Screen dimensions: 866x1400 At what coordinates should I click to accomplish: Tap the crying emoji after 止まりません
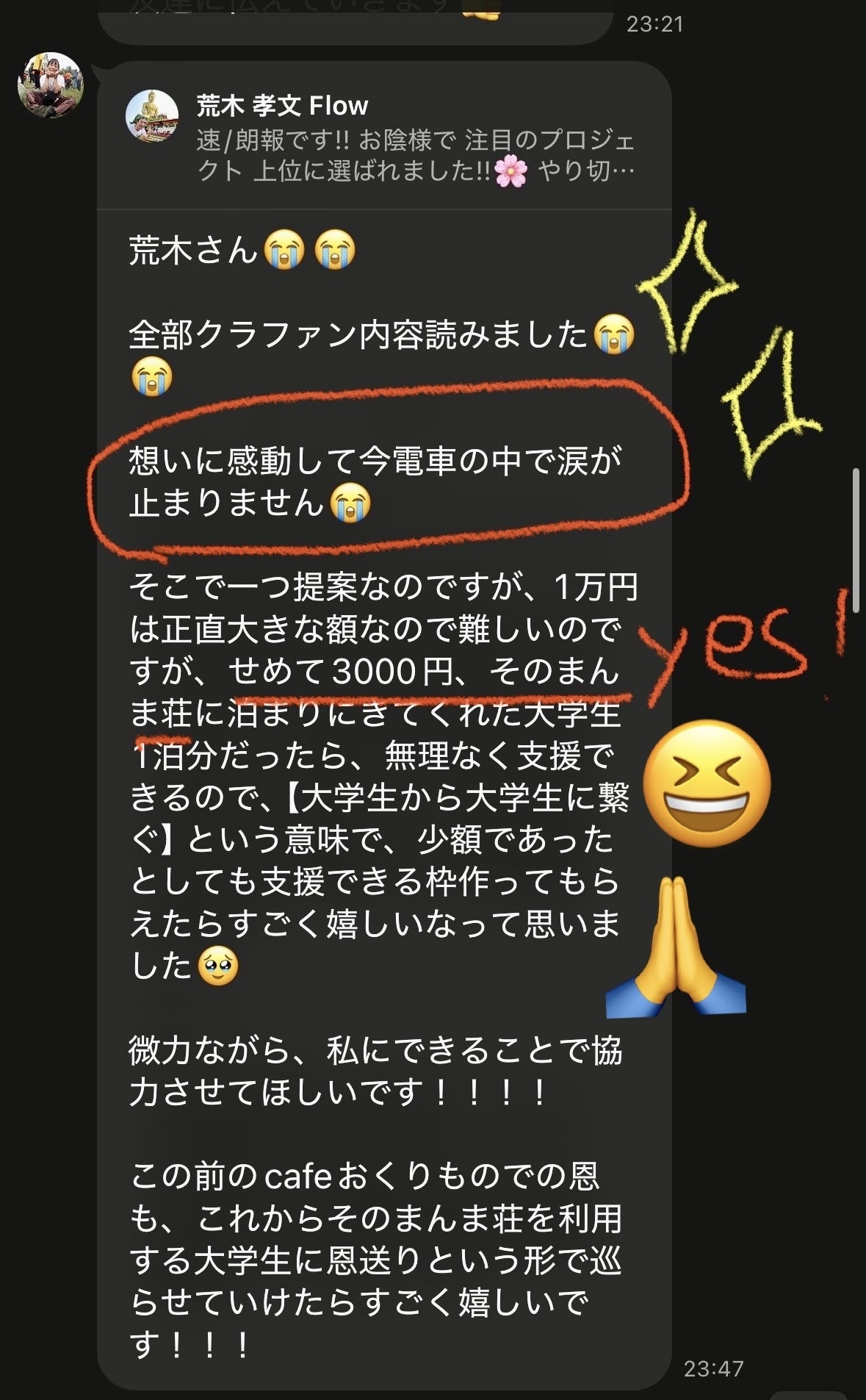(350, 504)
